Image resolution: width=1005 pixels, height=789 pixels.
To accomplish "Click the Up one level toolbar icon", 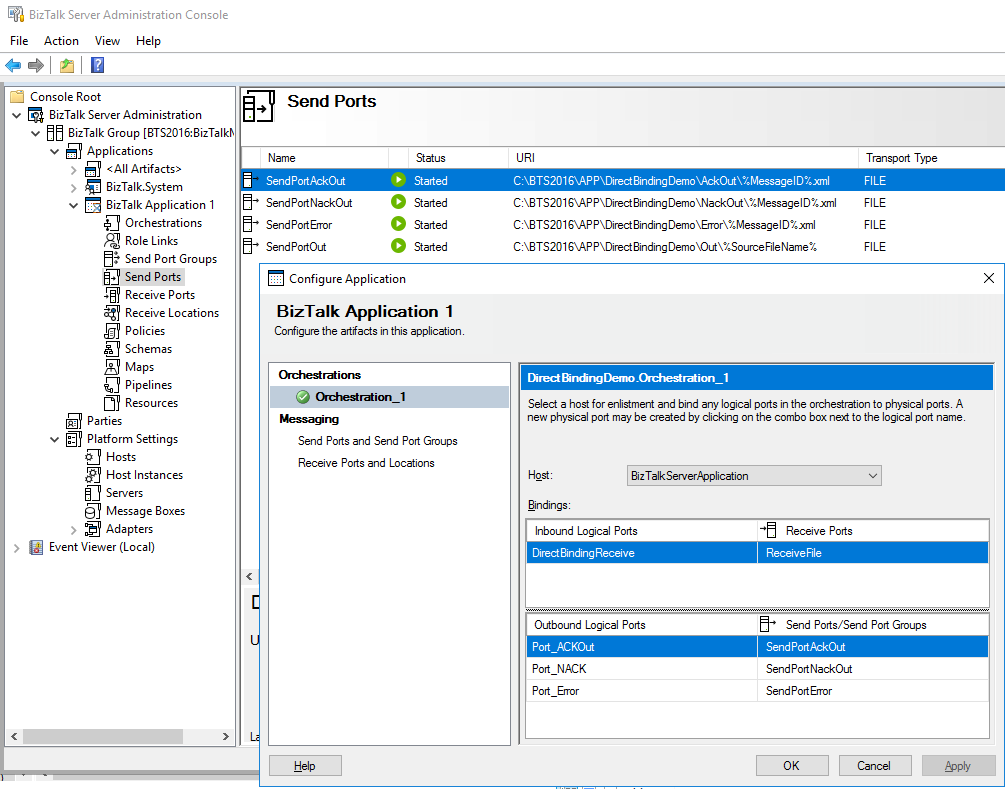I will point(67,65).
